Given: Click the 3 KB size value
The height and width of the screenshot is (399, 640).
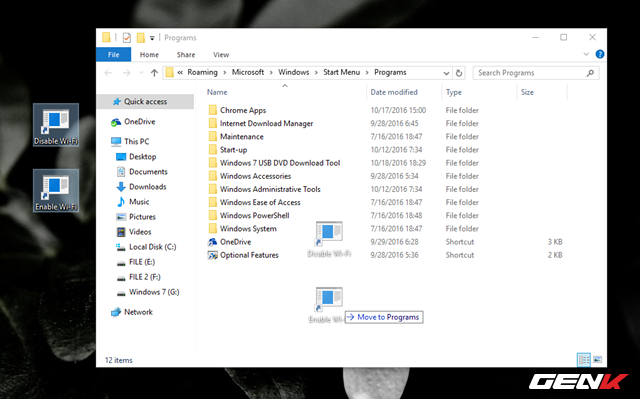Looking at the screenshot, I should coord(555,242).
